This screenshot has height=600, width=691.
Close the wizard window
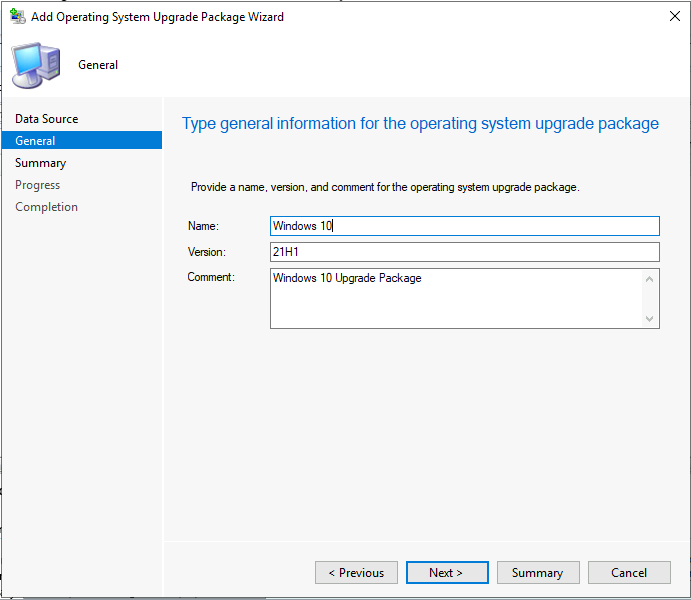[x=674, y=16]
